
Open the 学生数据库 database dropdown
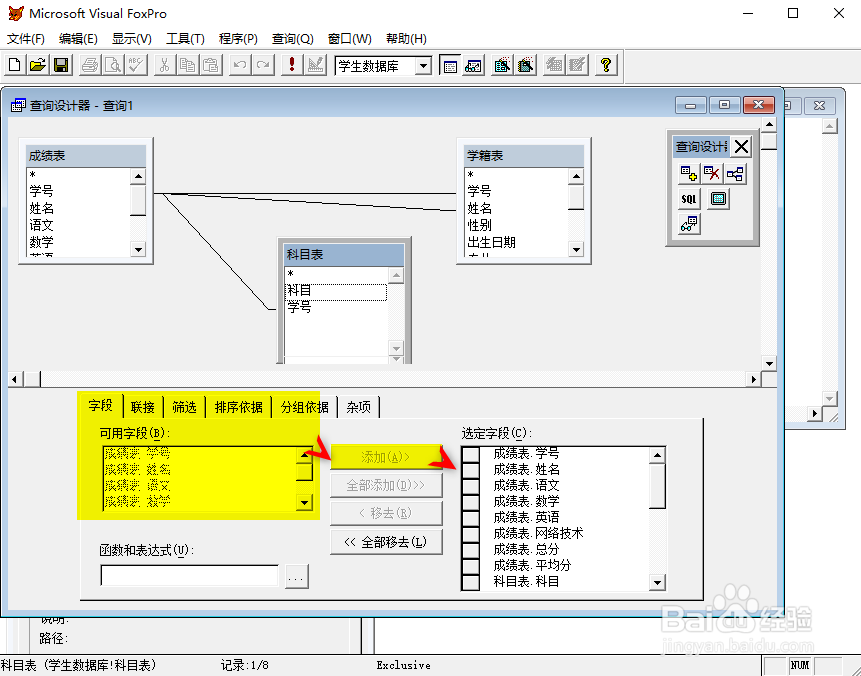tap(423, 66)
